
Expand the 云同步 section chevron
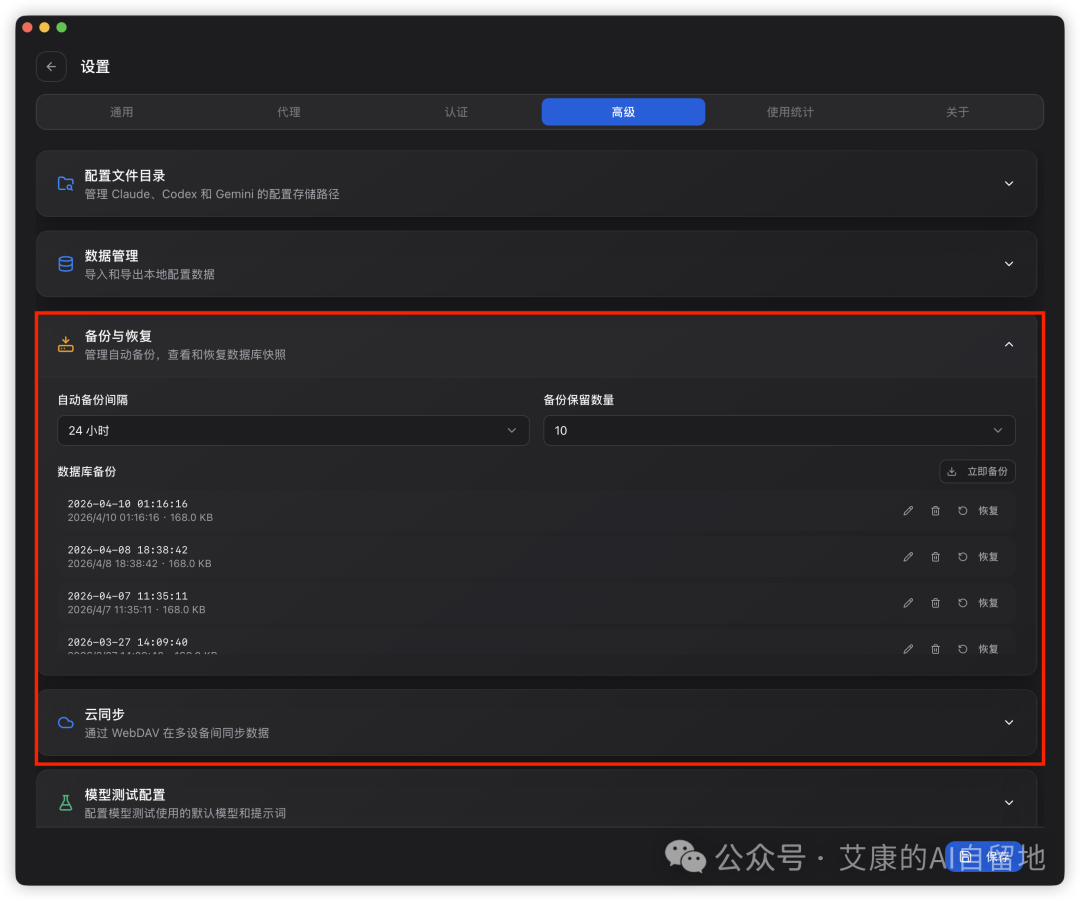1009,723
